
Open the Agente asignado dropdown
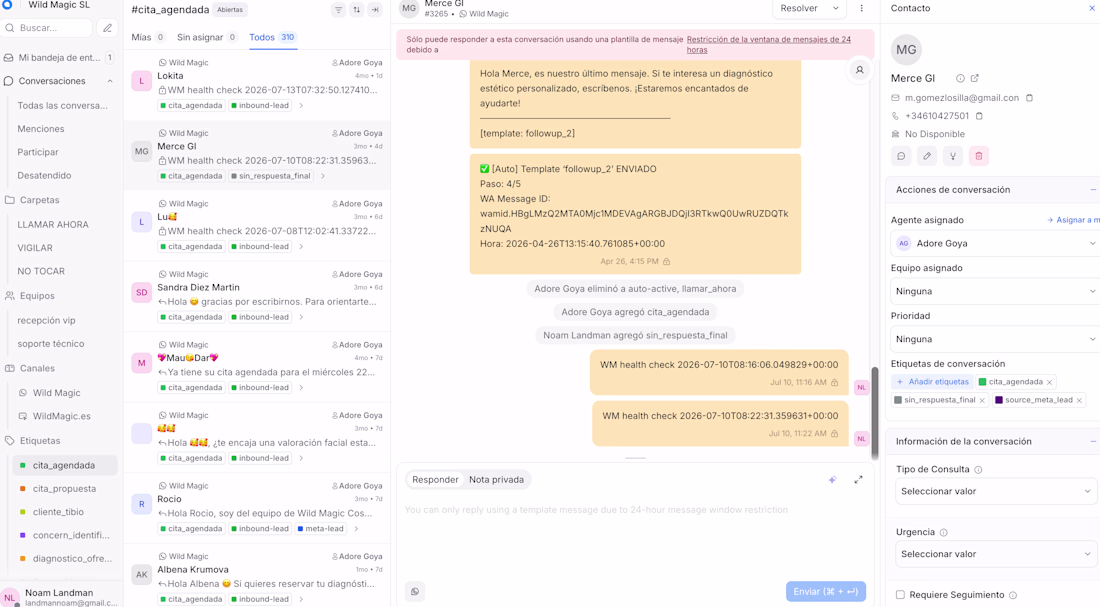995,244
